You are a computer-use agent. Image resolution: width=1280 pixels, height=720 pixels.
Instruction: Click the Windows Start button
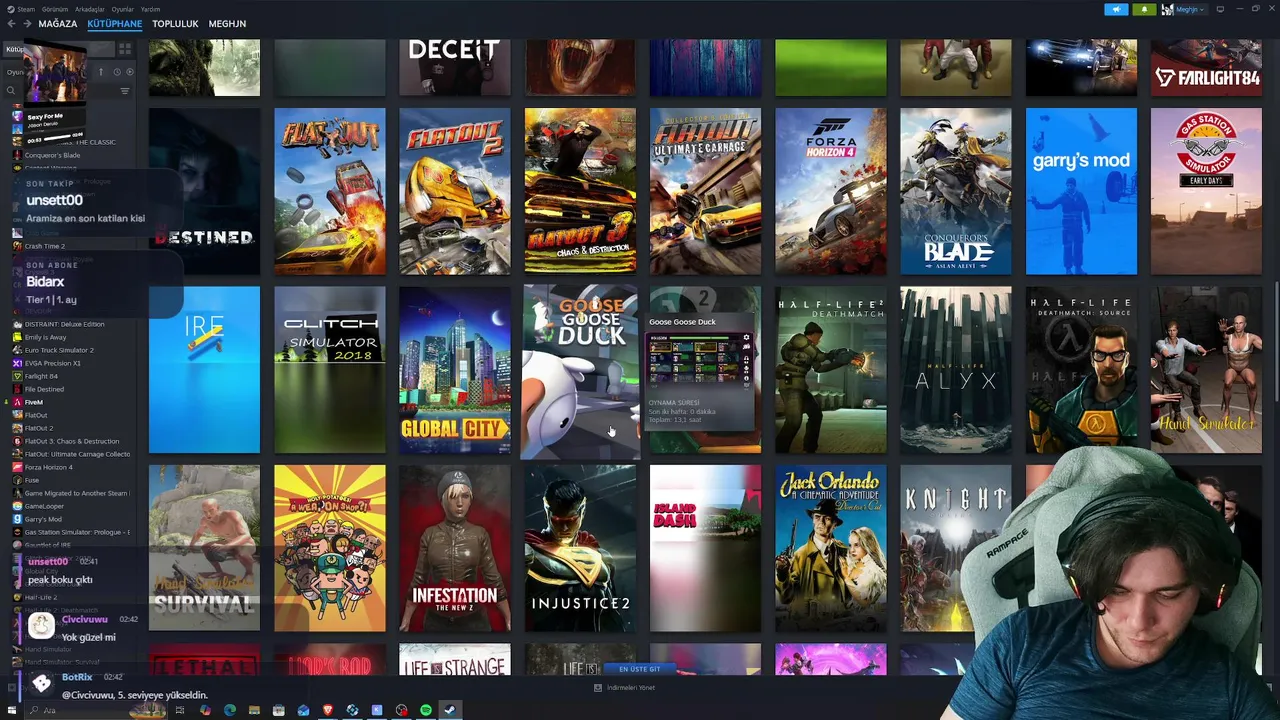click(11, 710)
